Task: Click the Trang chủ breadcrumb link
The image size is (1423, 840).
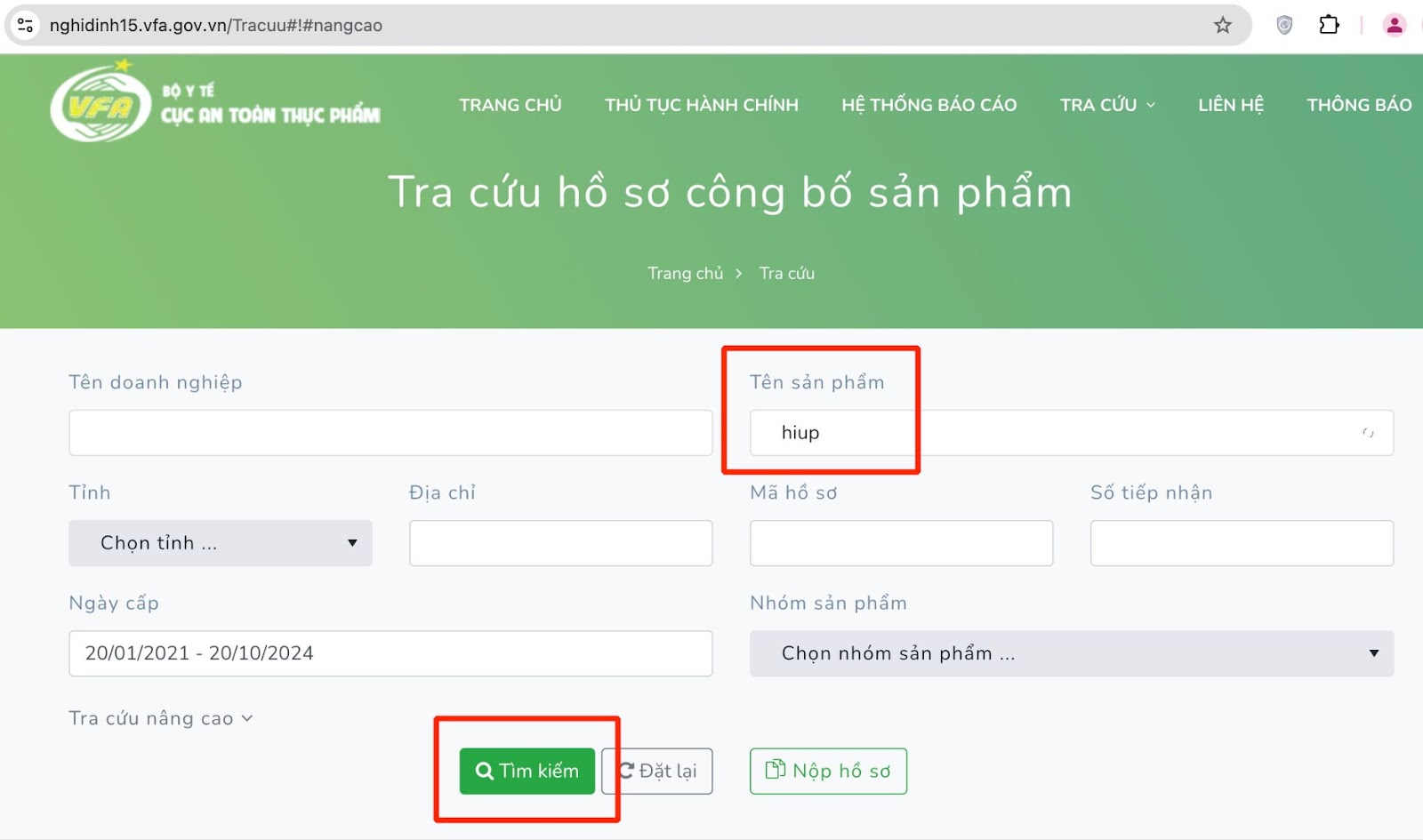Action: [x=685, y=273]
